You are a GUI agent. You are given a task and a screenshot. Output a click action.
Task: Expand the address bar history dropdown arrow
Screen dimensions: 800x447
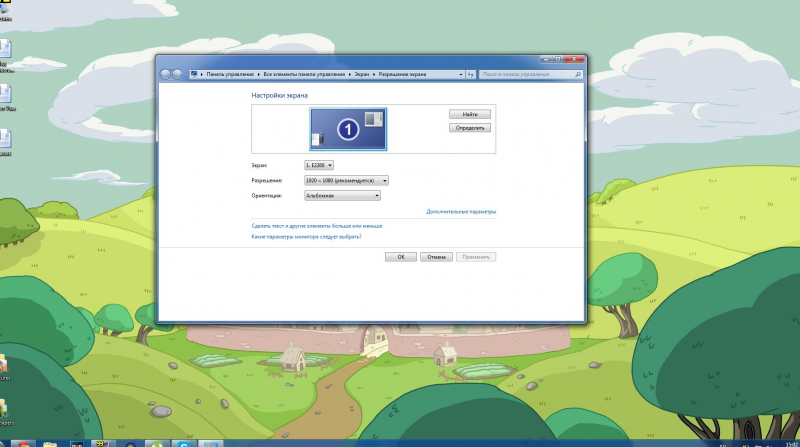coord(461,74)
